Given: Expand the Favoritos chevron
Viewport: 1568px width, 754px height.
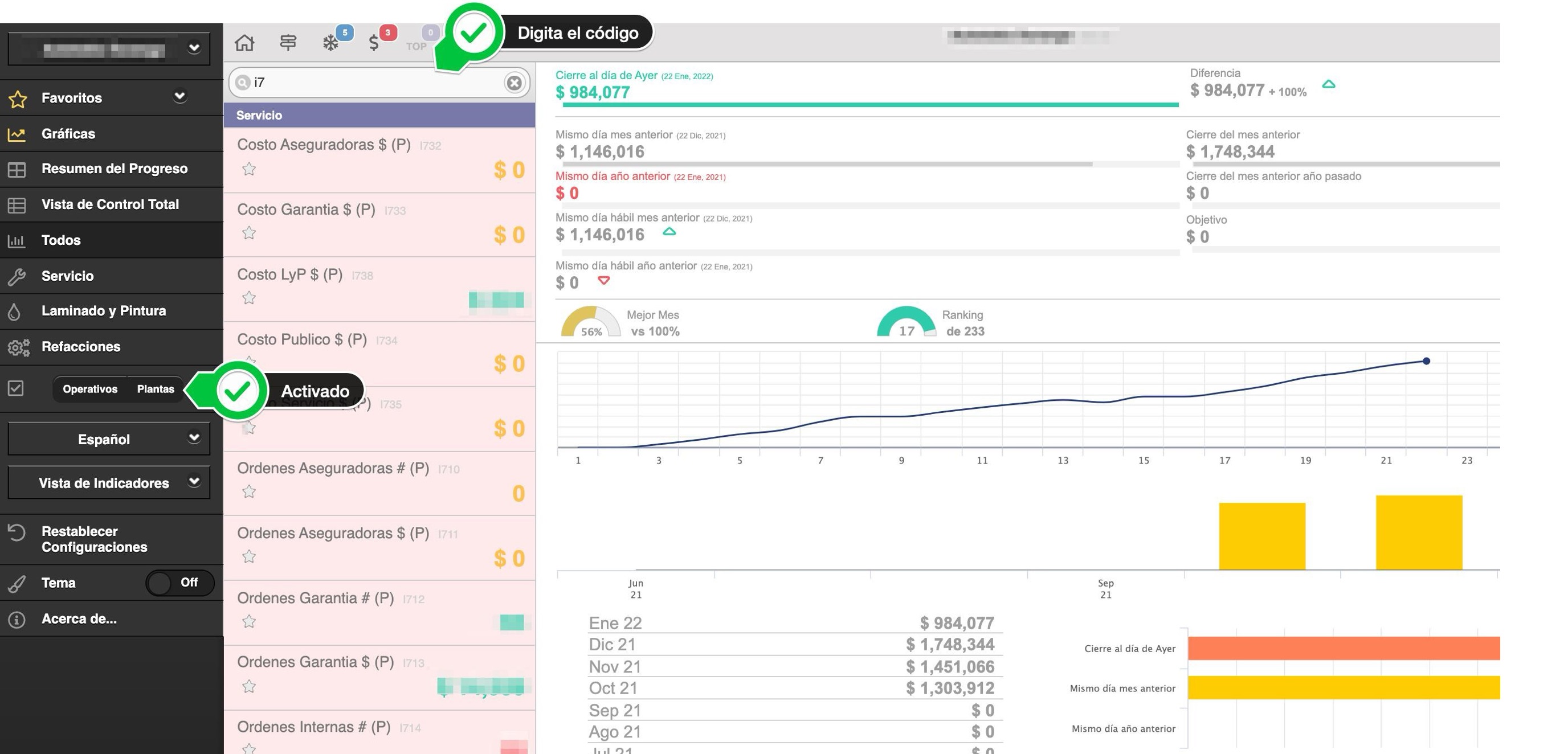Looking at the screenshot, I should [179, 96].
